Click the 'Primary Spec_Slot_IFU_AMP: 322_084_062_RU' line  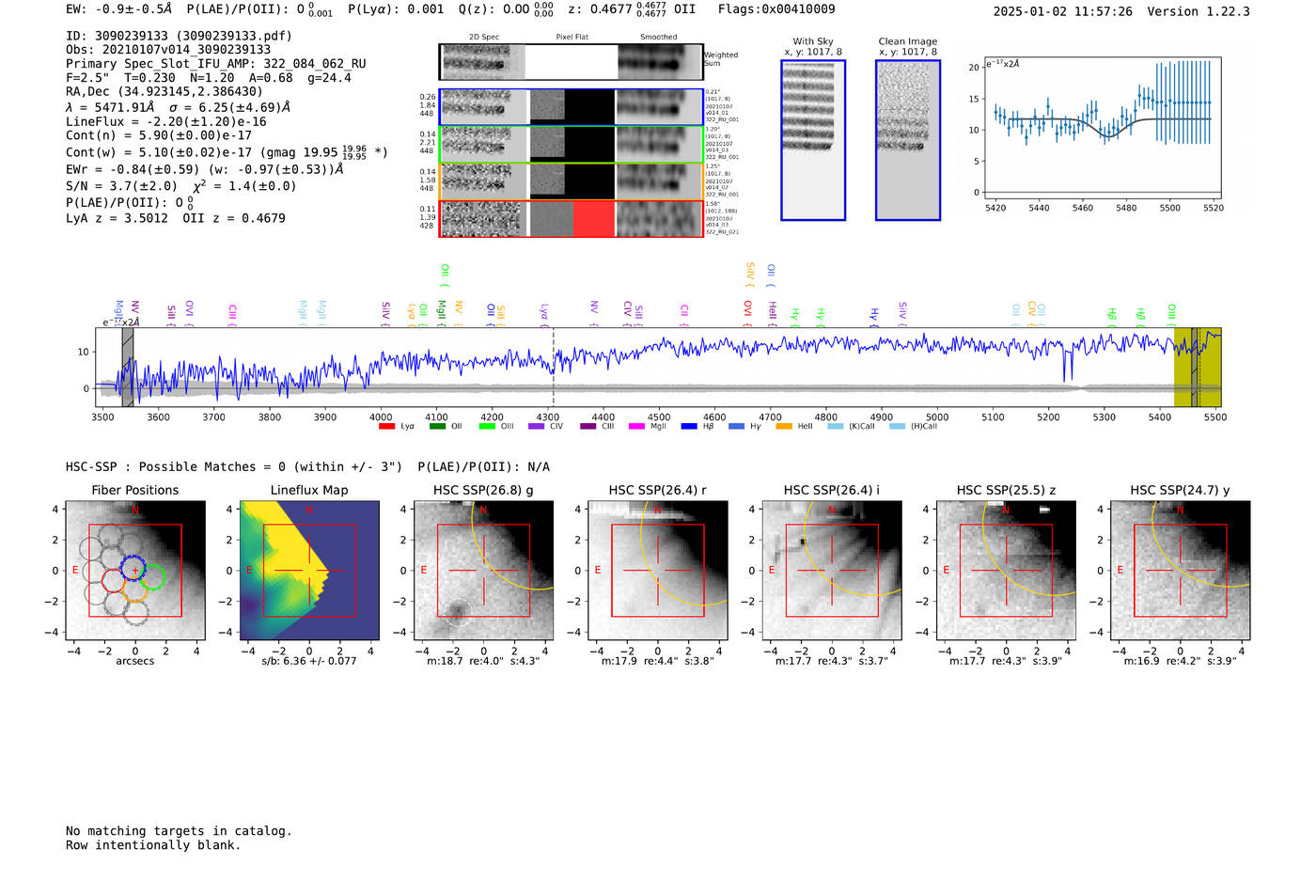pos(216,64)
